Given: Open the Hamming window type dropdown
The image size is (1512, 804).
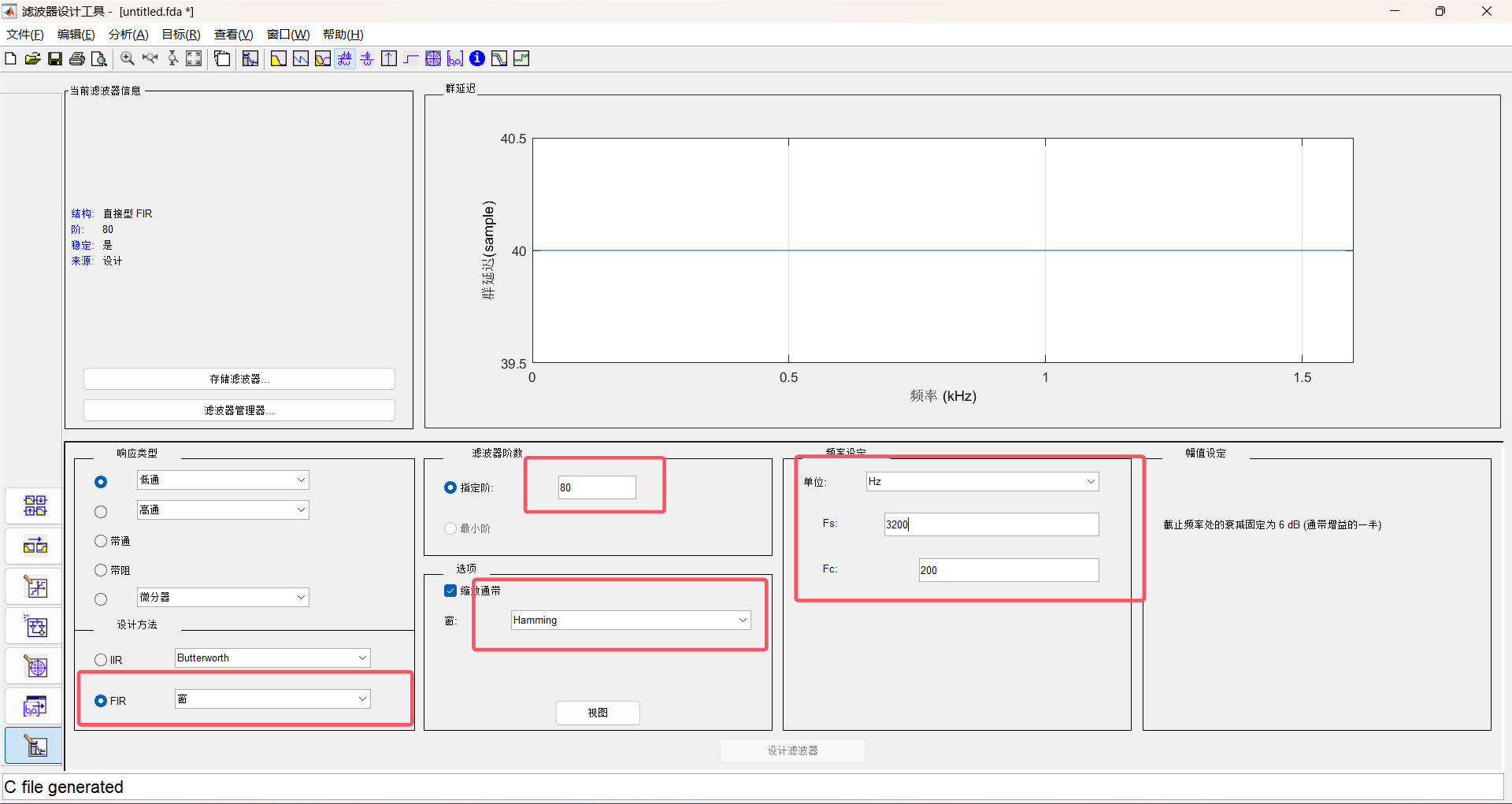Looking at the screenshot, I should (631, 620).
